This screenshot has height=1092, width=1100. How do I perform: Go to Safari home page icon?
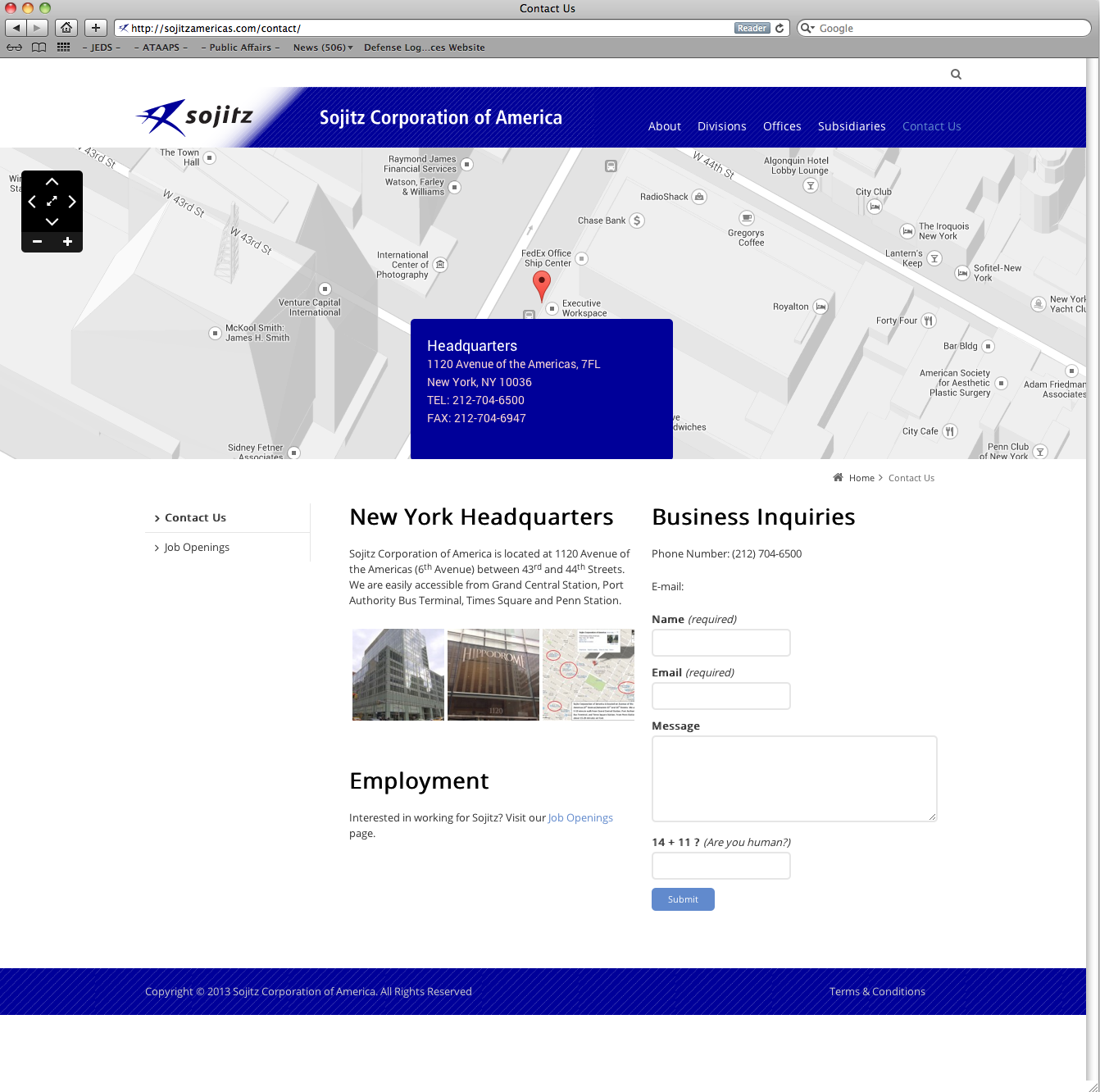tap(66, 28)
